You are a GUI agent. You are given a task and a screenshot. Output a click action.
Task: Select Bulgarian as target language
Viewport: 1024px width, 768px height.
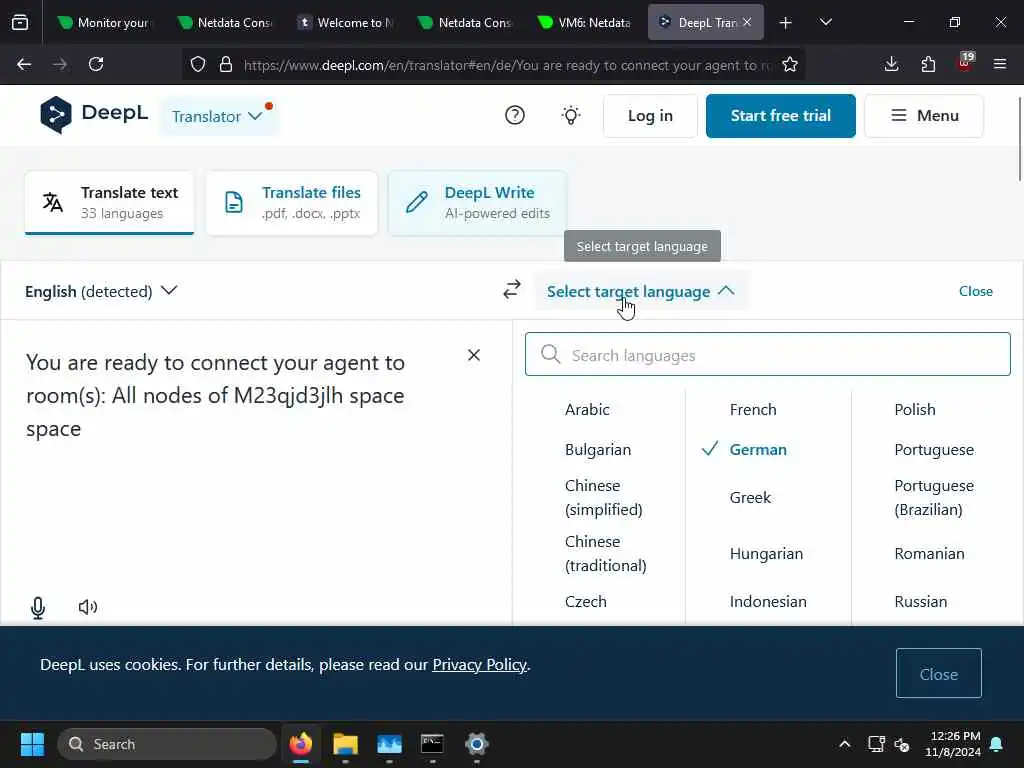[598, 450]
